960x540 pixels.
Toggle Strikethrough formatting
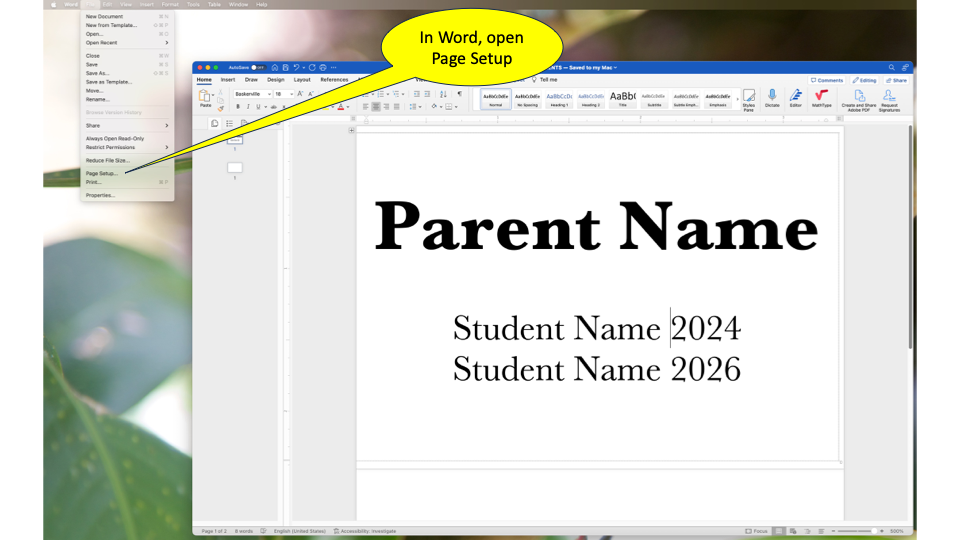(274, 107)
